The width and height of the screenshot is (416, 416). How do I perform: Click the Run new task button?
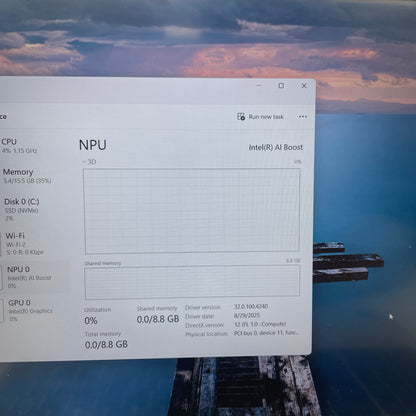pos(260,117)
